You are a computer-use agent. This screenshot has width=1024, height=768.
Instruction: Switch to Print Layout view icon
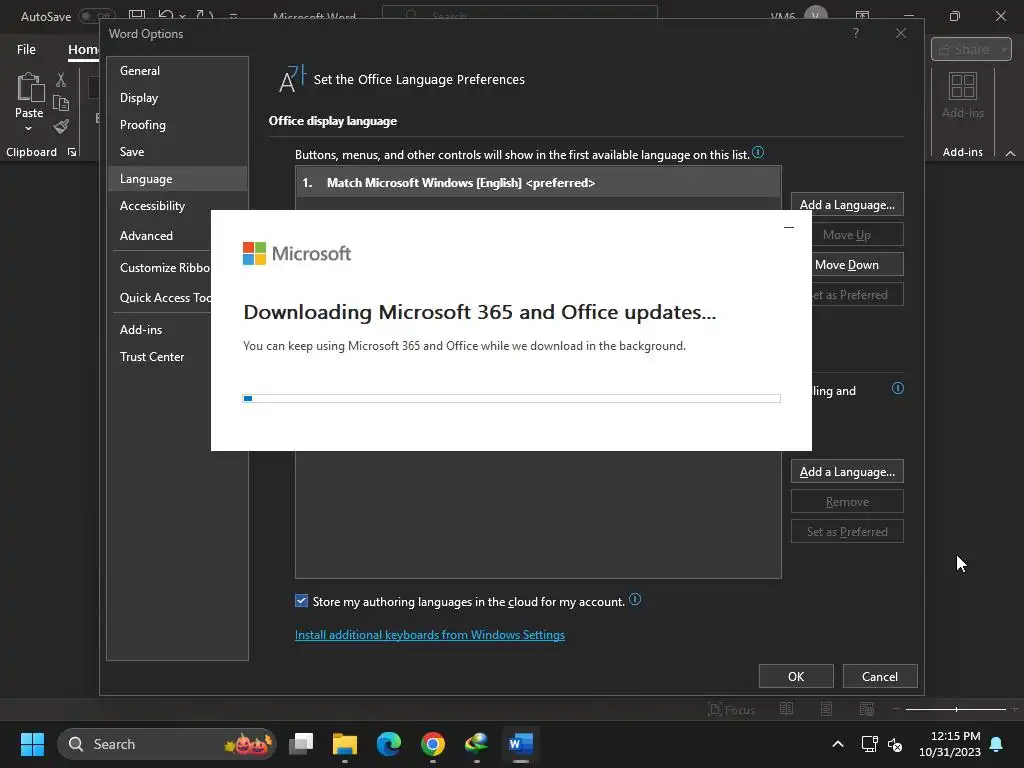(x=826, y=709)
